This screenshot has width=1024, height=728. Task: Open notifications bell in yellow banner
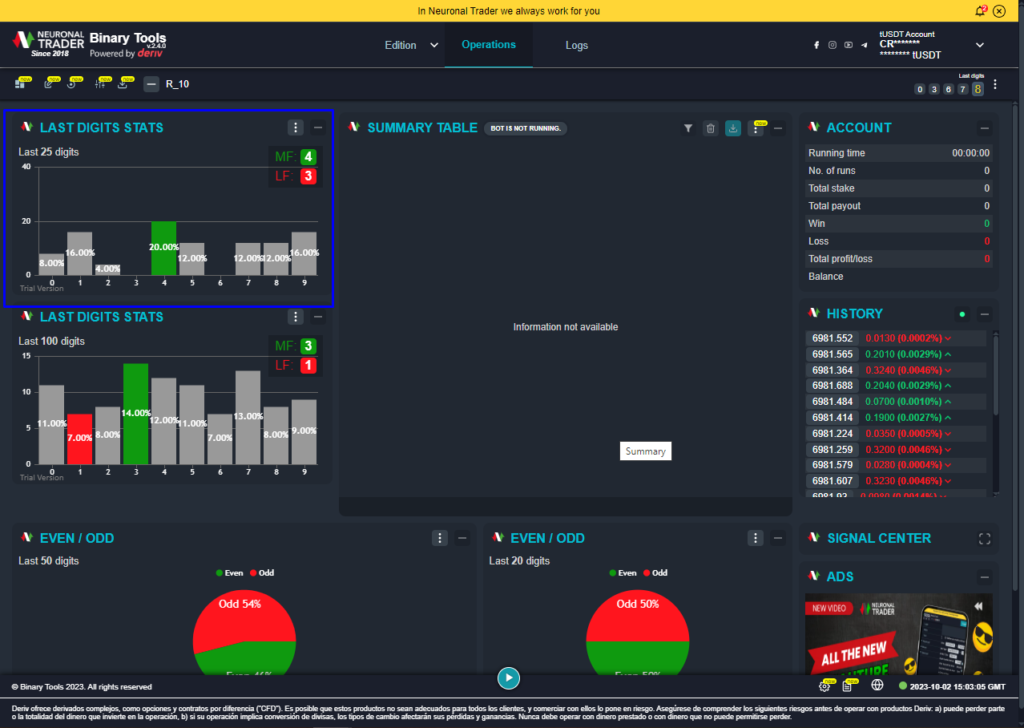(980, 10)
